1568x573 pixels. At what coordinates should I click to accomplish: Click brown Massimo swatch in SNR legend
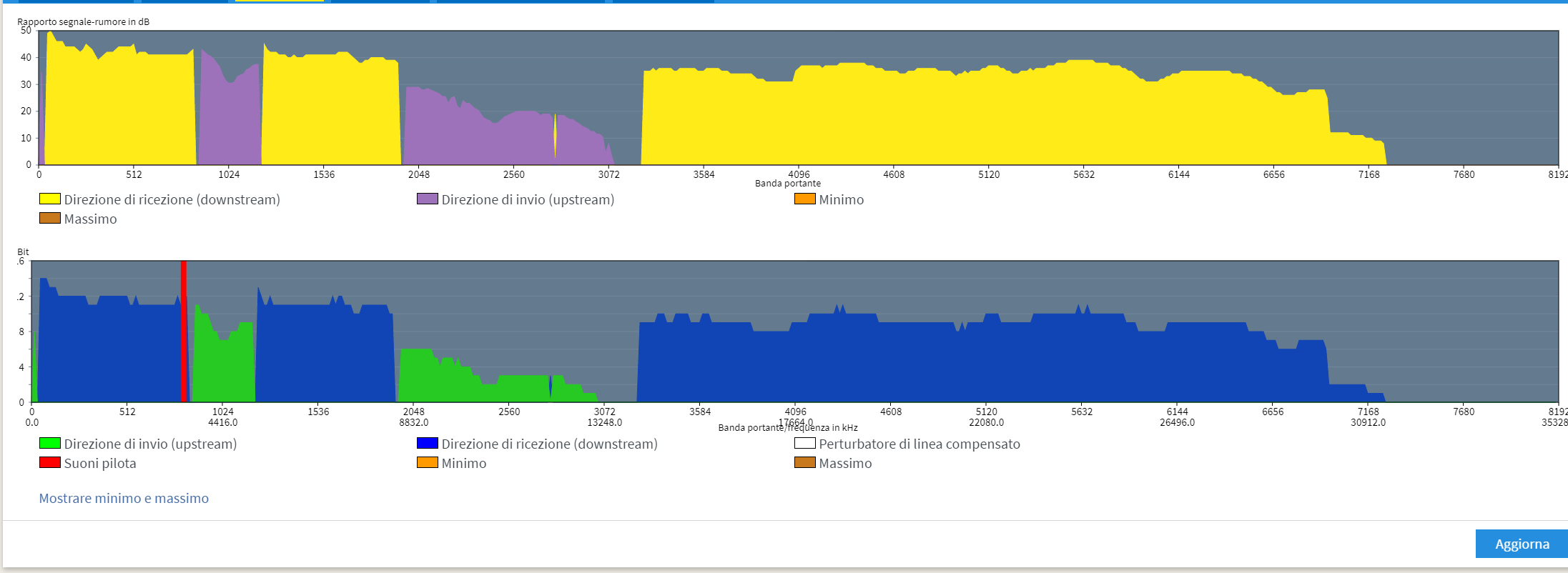(x=50, y=218)
